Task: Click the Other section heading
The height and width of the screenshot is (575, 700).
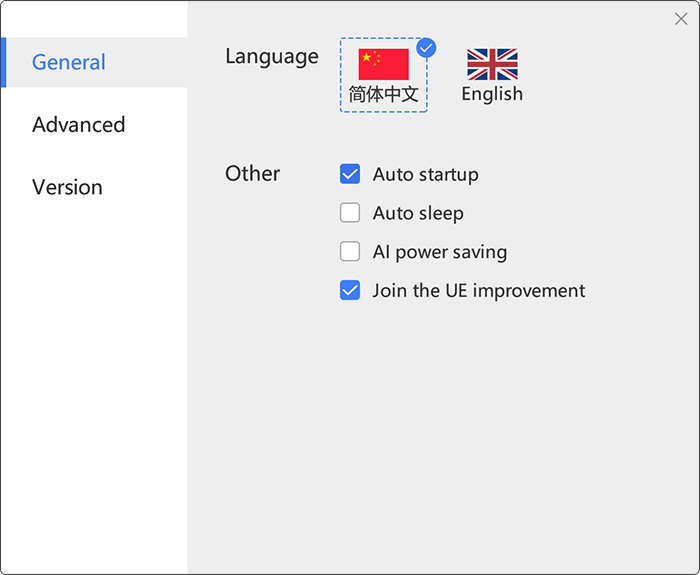Action: click(253, 173)
